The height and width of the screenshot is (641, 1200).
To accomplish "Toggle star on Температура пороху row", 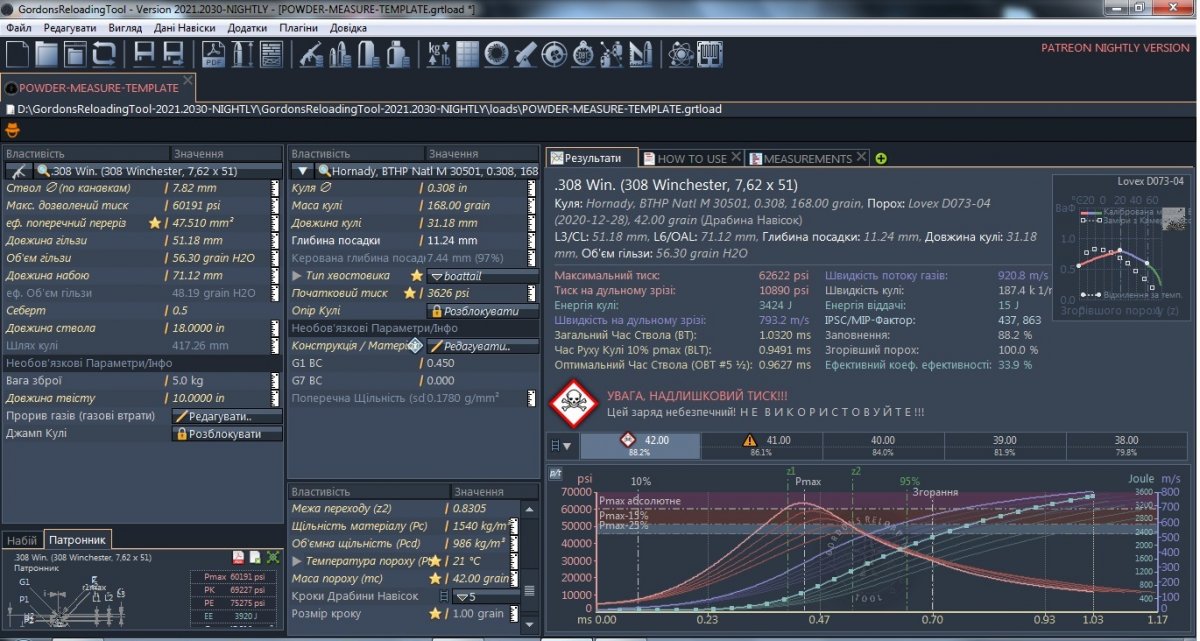I will pyautogui.click(x=435, y=561).
